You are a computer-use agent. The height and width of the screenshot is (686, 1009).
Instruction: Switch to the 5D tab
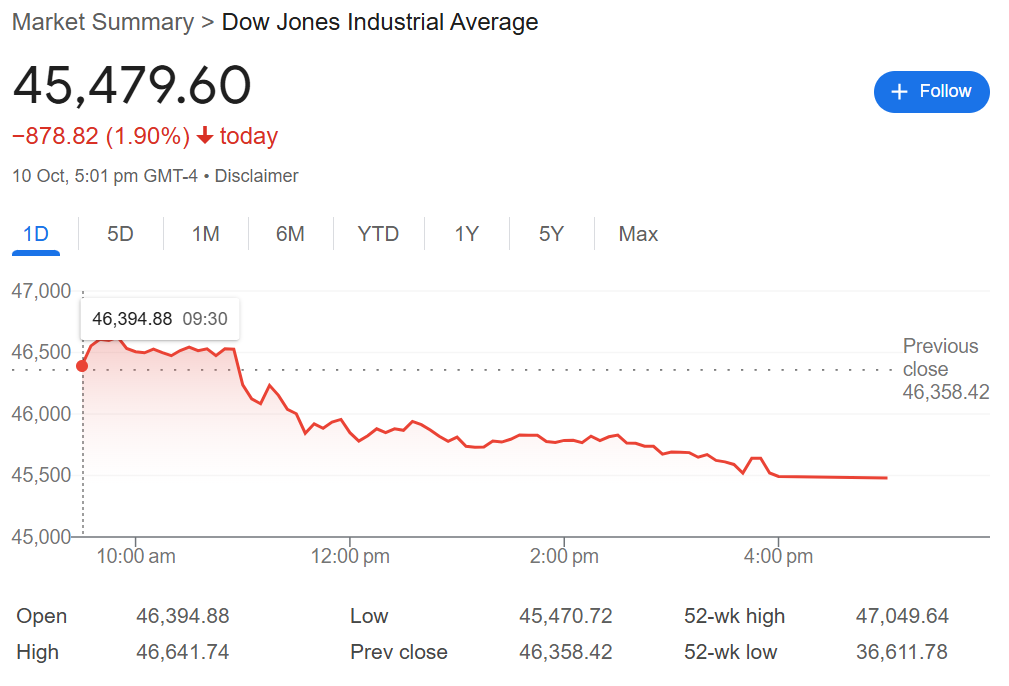click(x=120, y=234)
